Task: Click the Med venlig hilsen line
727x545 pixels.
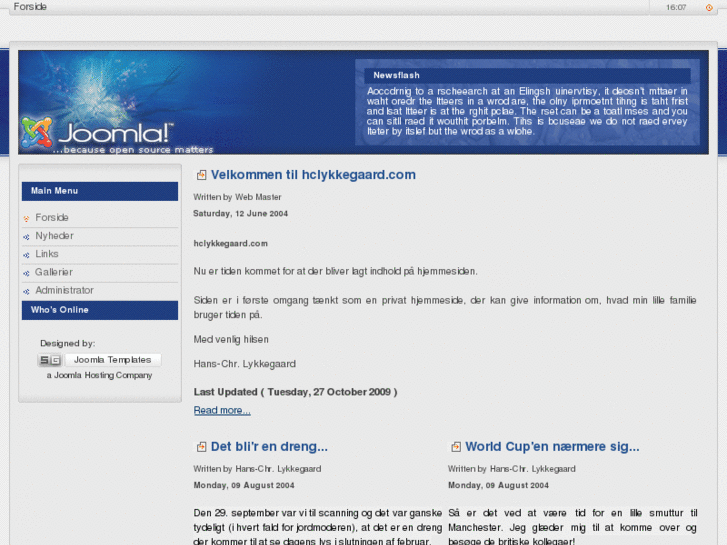Action: pos(231,340)
